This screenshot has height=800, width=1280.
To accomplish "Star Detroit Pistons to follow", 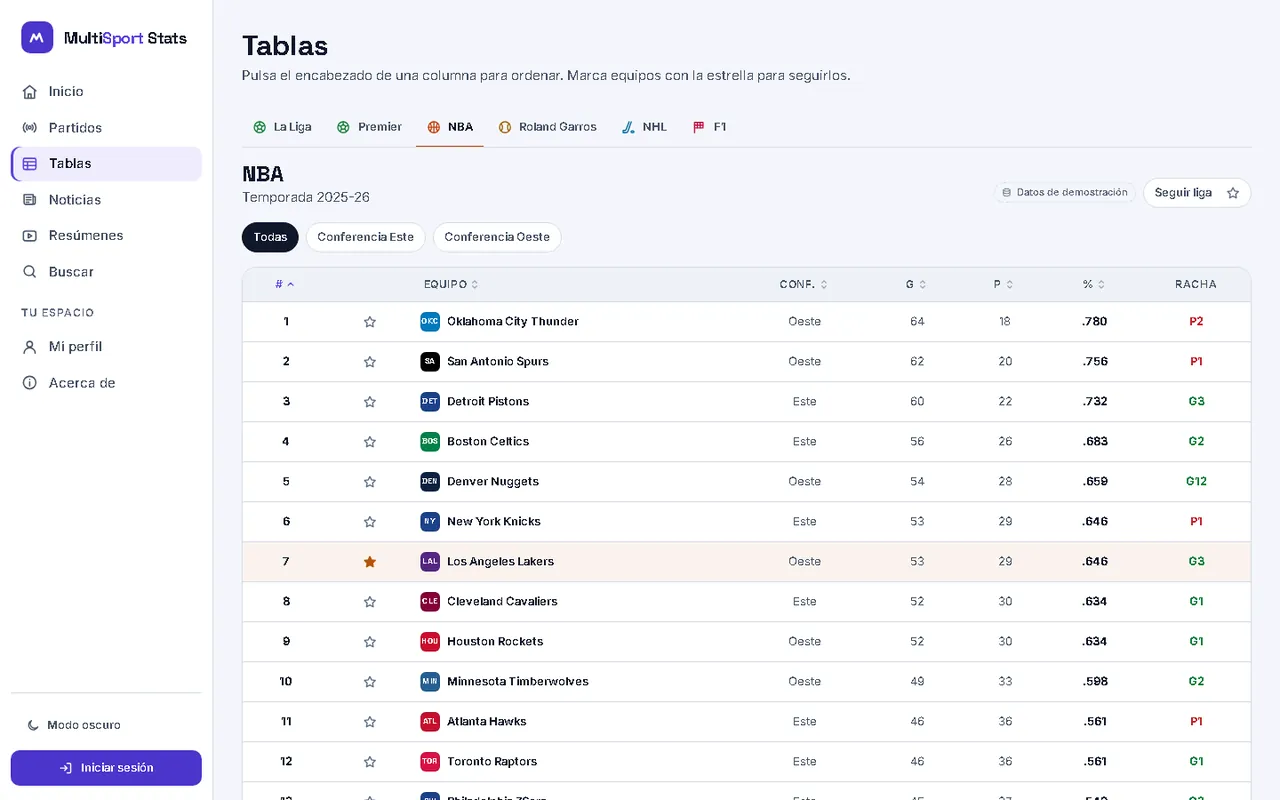I will 370,402.
